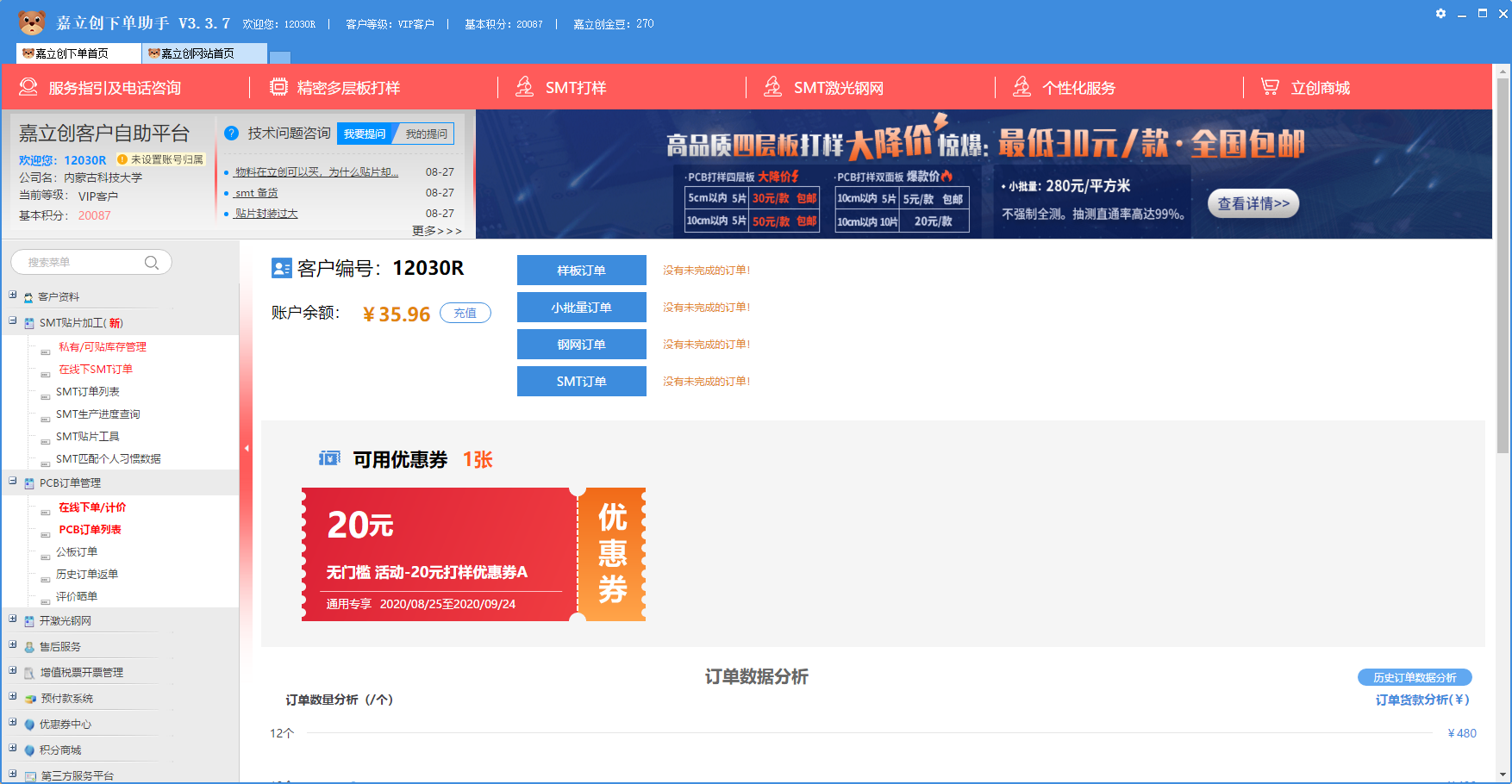Open 服务指引及电话咨询 menu
This screenshot has width=1512, height=784.
115,88
